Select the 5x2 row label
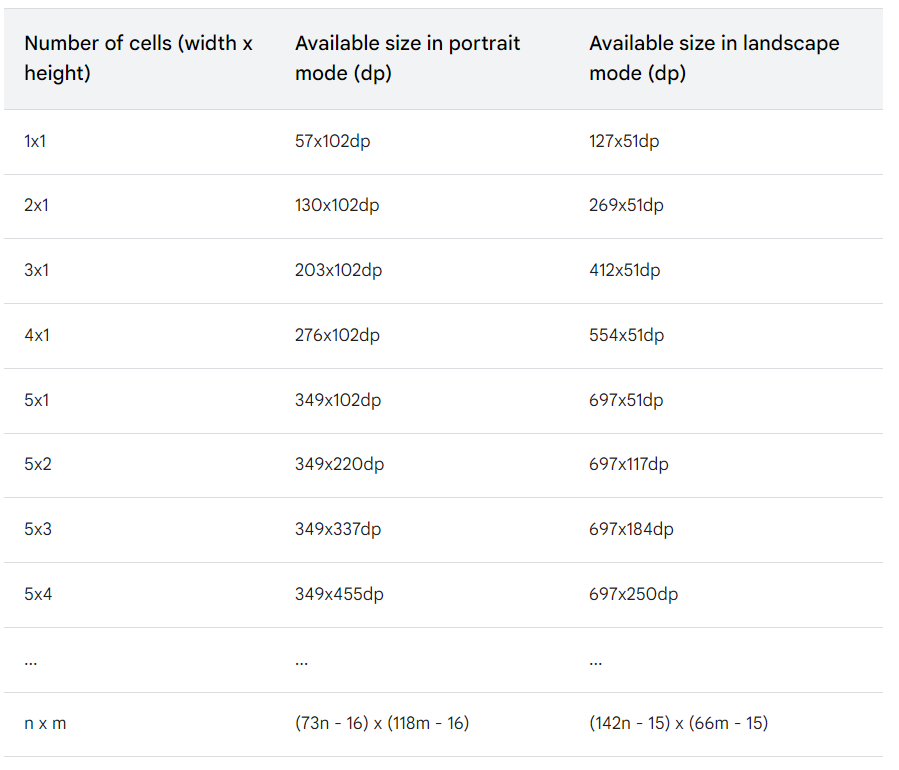The width and height of the screenshot is (899, 770). coord(37,465)
